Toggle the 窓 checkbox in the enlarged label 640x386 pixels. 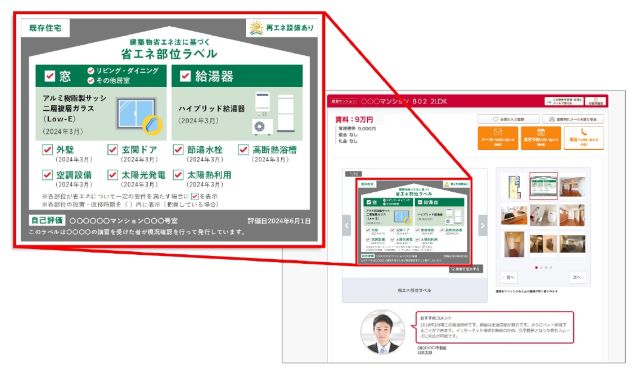[x=50, y=76]
